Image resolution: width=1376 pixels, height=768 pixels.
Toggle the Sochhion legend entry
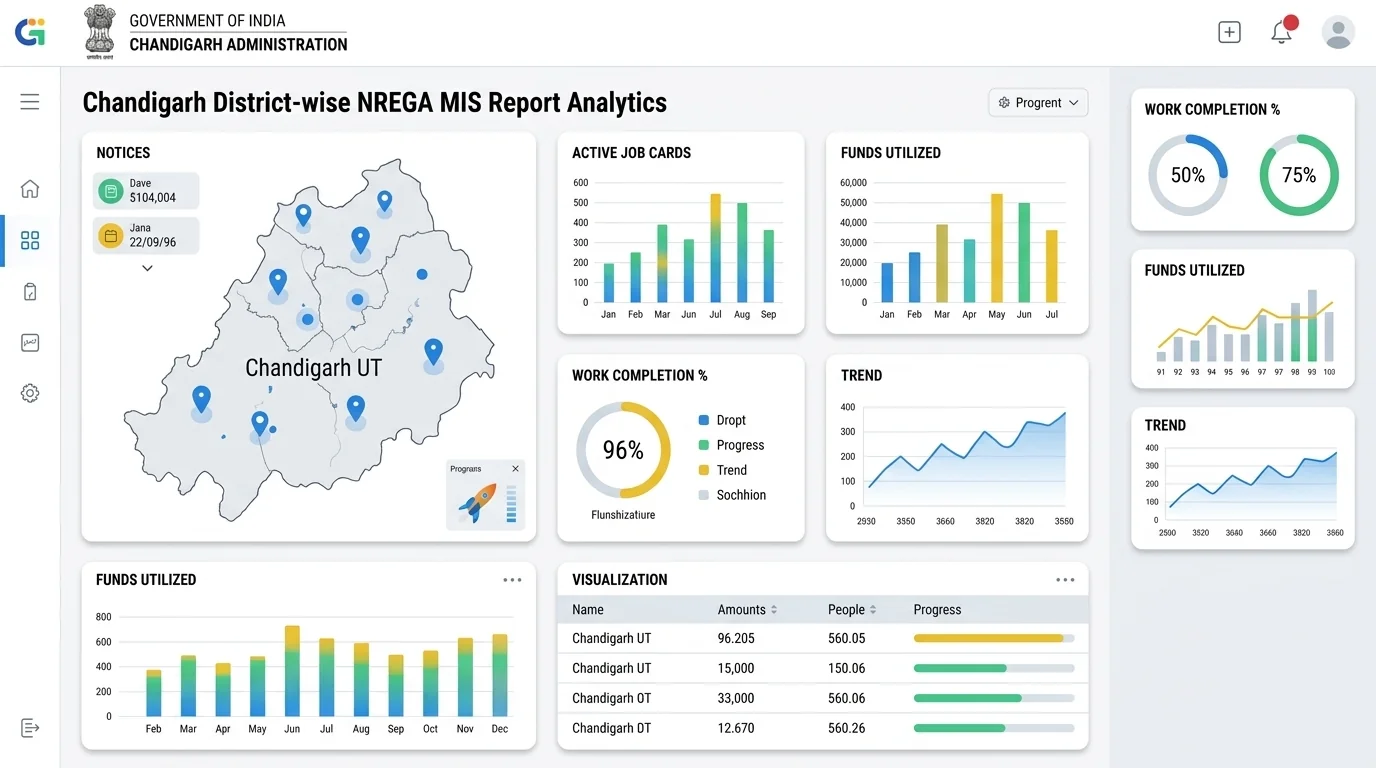pyautogui.click(x=732, y=495)
